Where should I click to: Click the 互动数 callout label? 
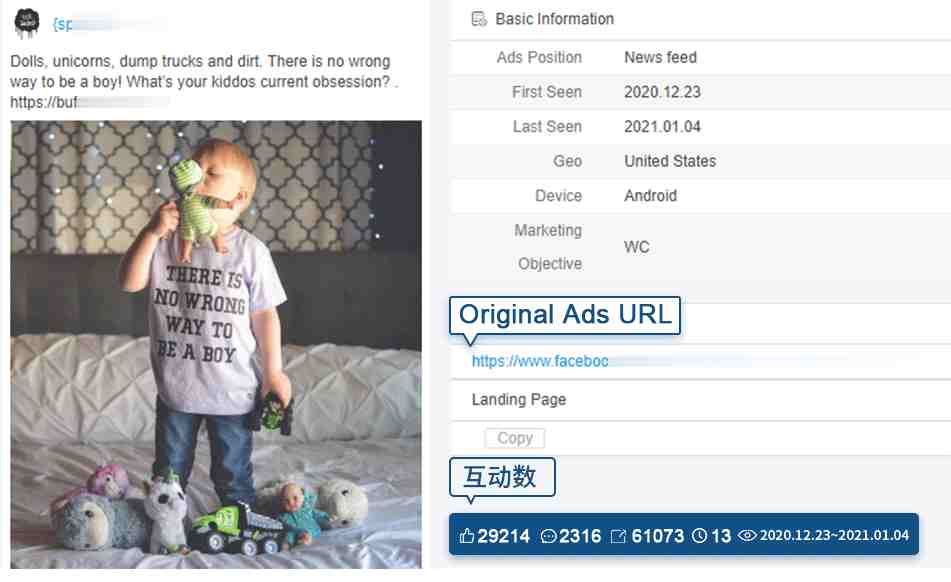click(x=502, y=477)
